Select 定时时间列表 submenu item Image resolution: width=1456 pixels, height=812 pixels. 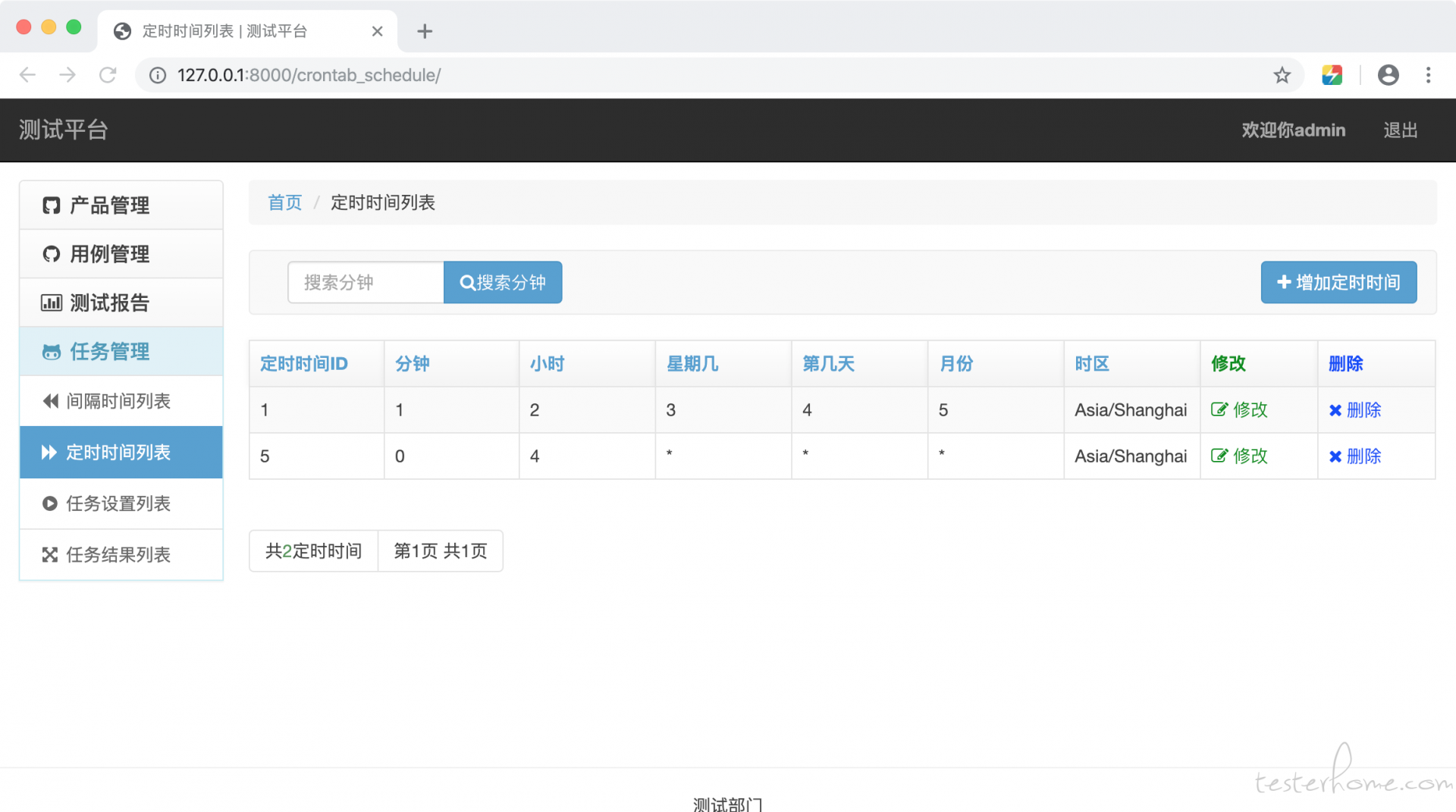click(121, 452)
